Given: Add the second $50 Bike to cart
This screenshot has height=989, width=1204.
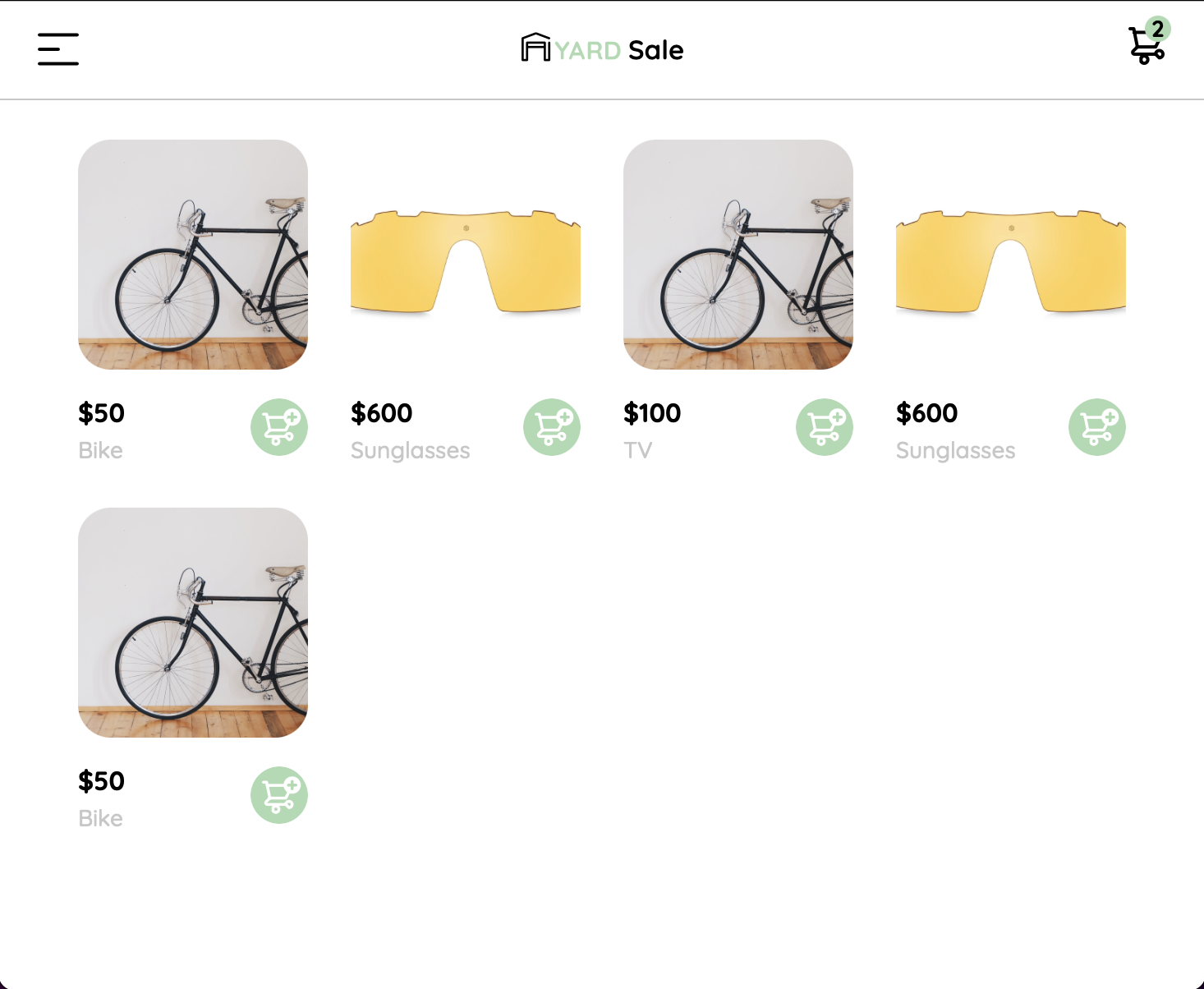Looking at the screenshot, I should tap(279, 794).
